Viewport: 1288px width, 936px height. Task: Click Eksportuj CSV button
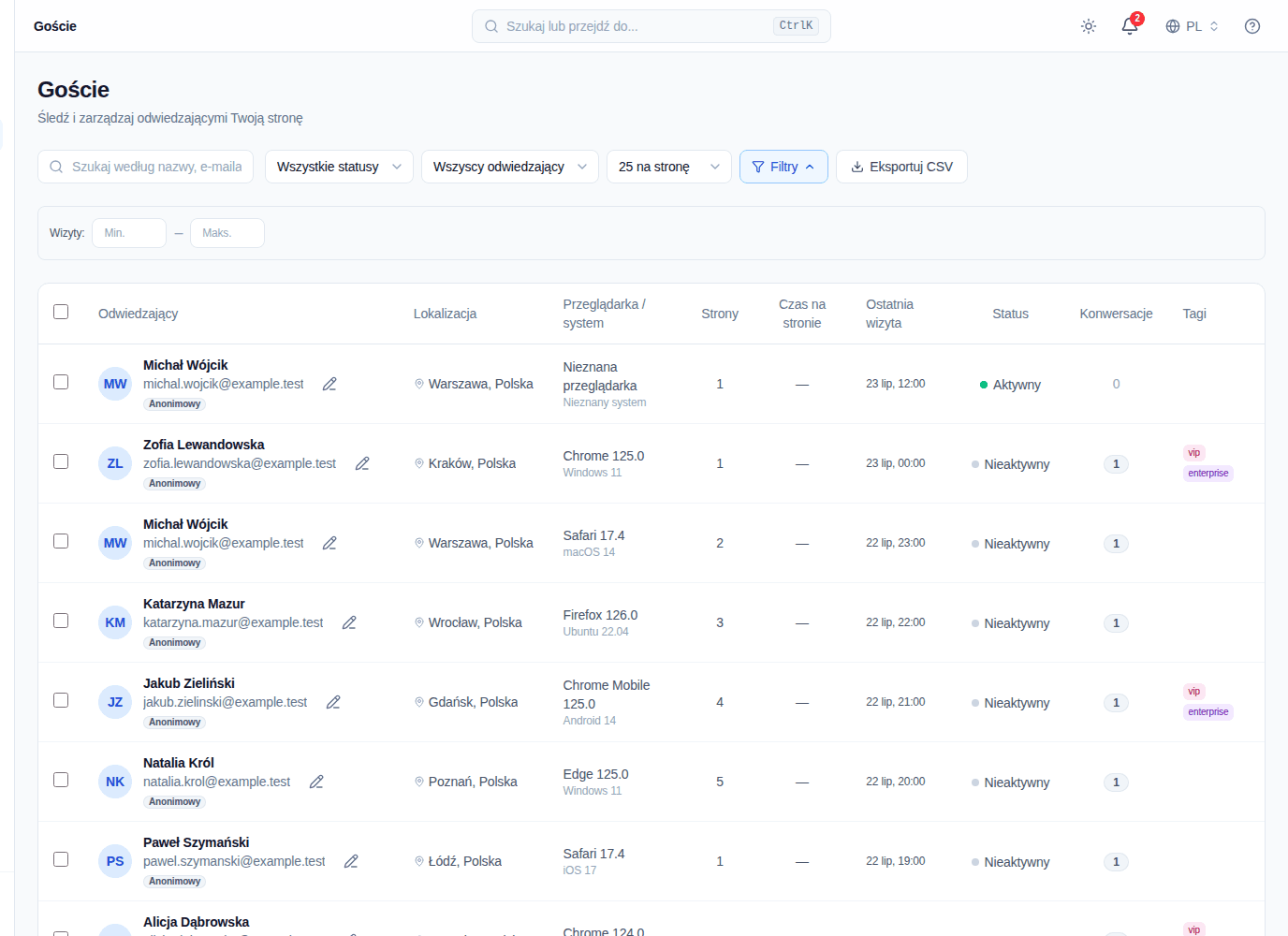[901, 167]
